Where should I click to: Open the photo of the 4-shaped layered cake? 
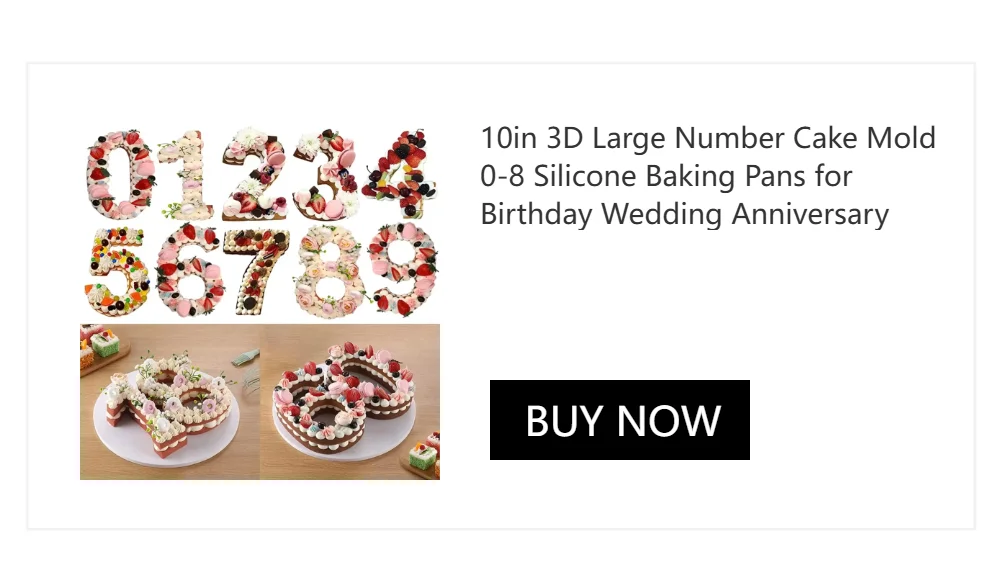coord(170,401)
